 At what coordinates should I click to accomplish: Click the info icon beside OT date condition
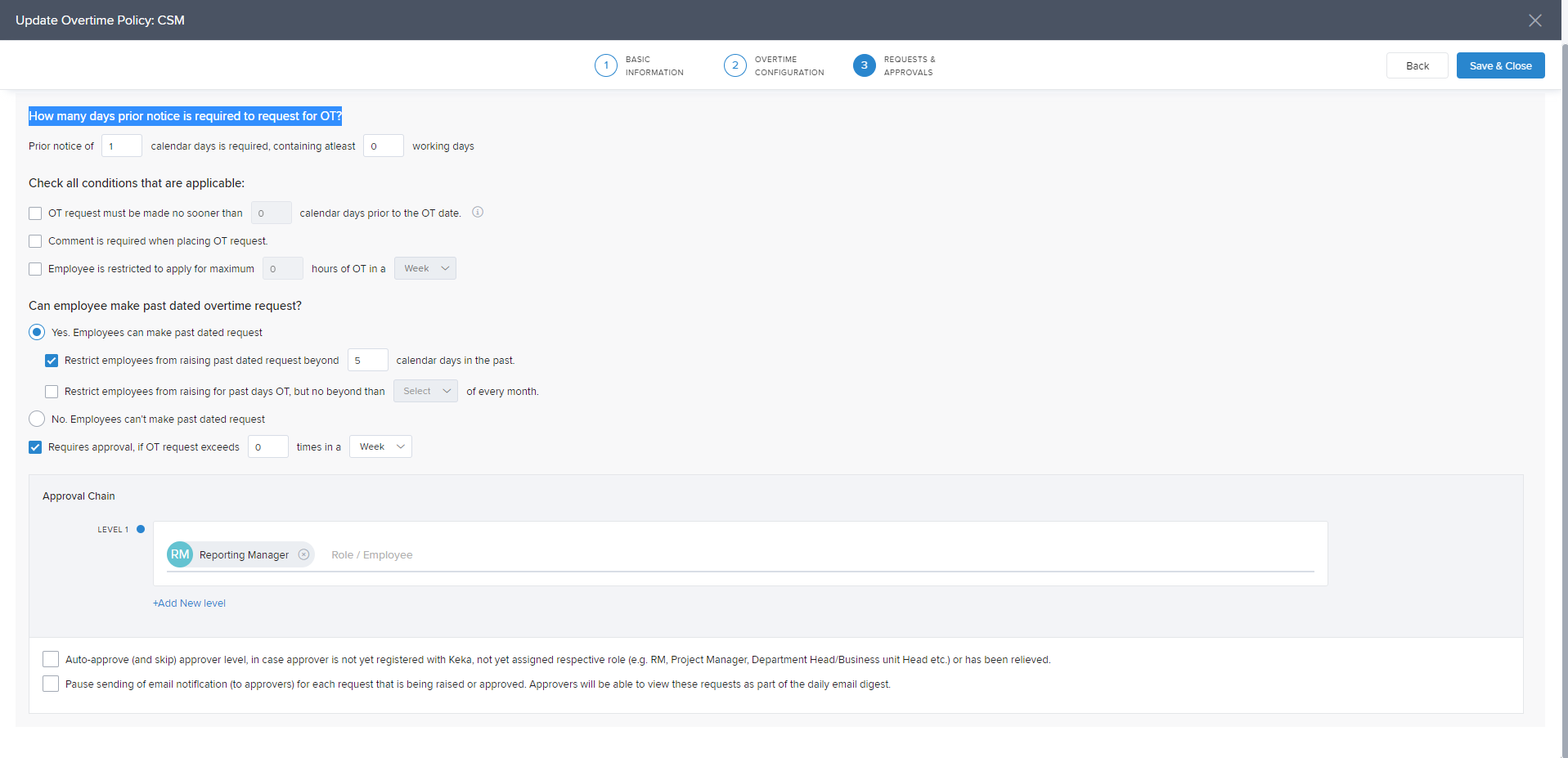tap(478, 213)
